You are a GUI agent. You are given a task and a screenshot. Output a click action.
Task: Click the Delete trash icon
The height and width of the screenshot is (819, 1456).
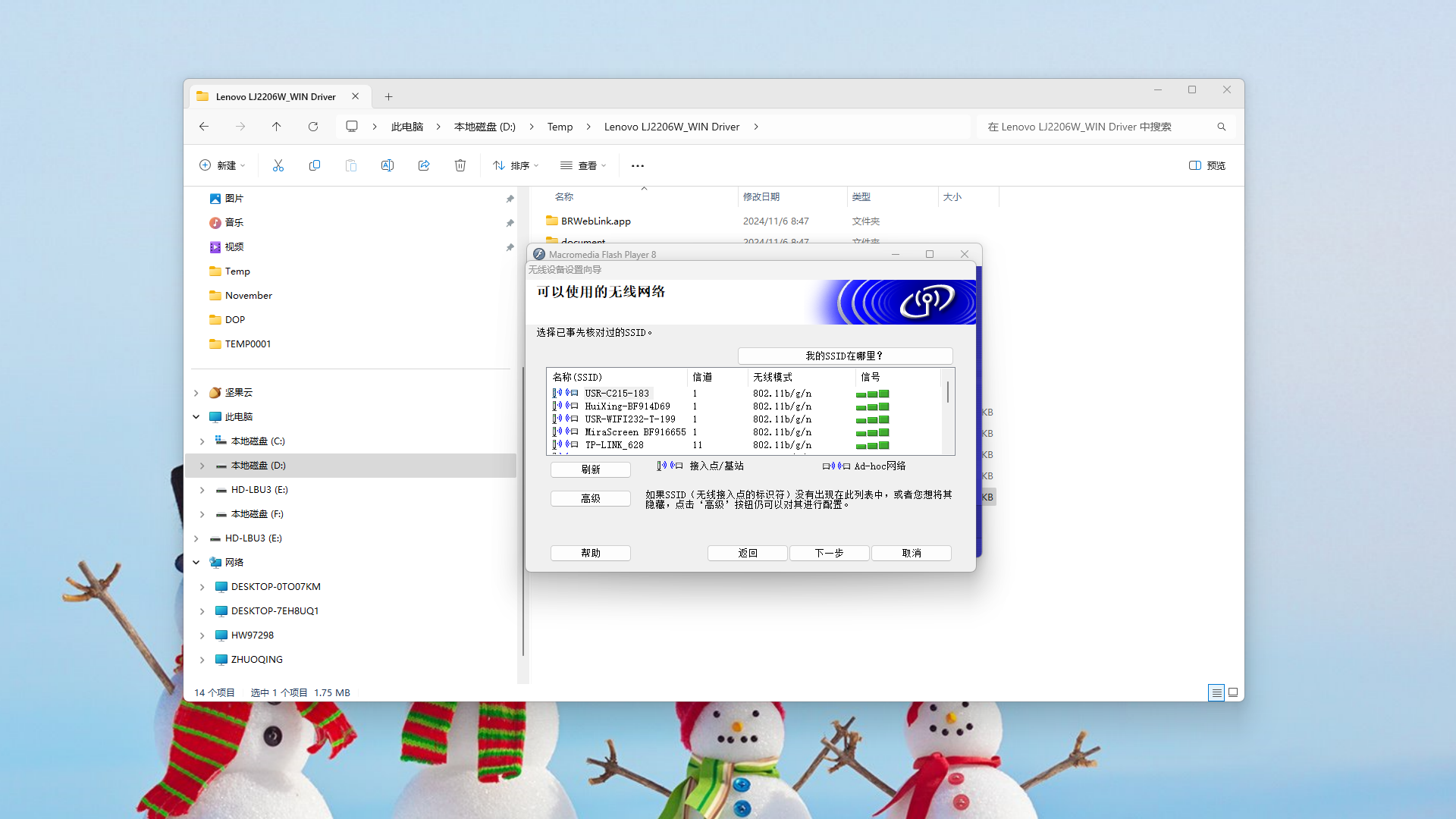[460, 165]
